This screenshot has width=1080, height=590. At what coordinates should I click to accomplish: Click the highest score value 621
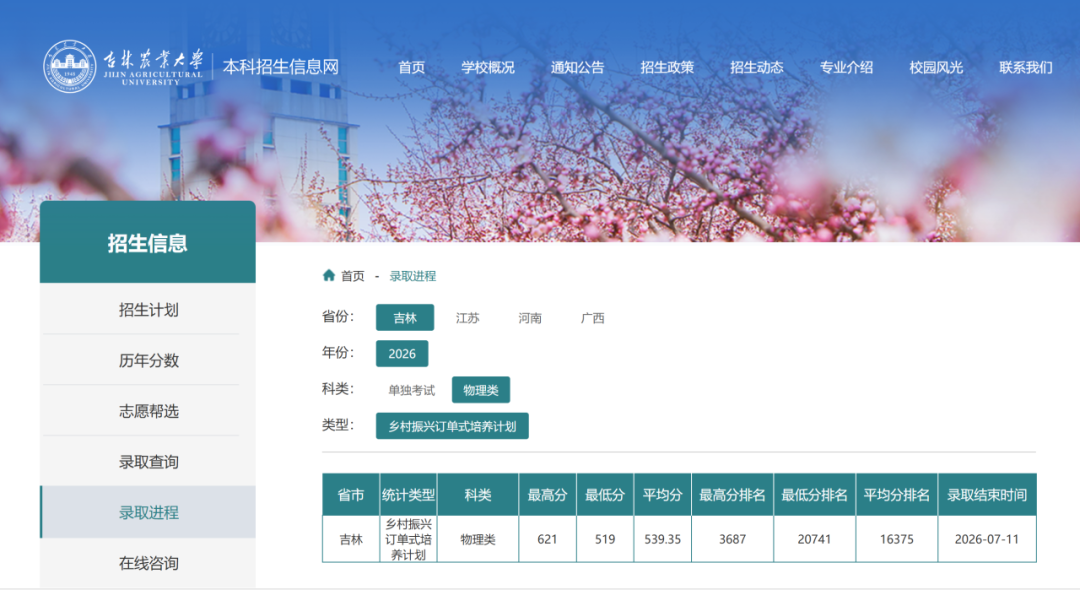[x=548, y=539]
